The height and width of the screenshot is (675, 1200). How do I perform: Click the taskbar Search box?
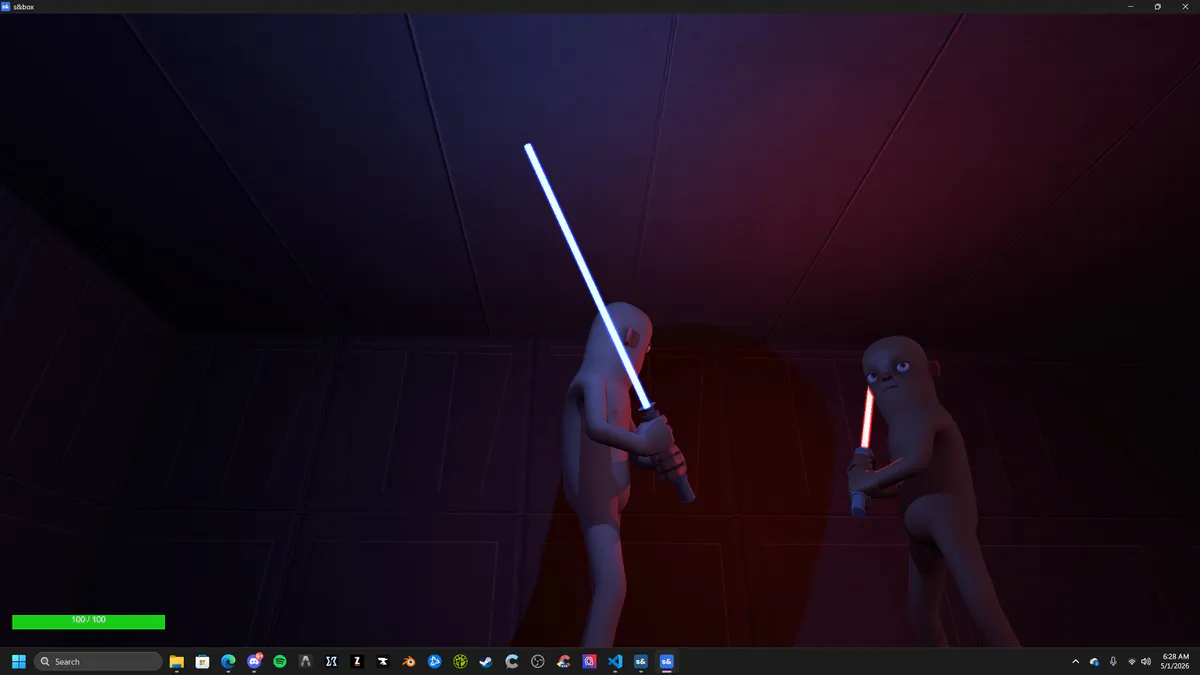click(98, 661)
